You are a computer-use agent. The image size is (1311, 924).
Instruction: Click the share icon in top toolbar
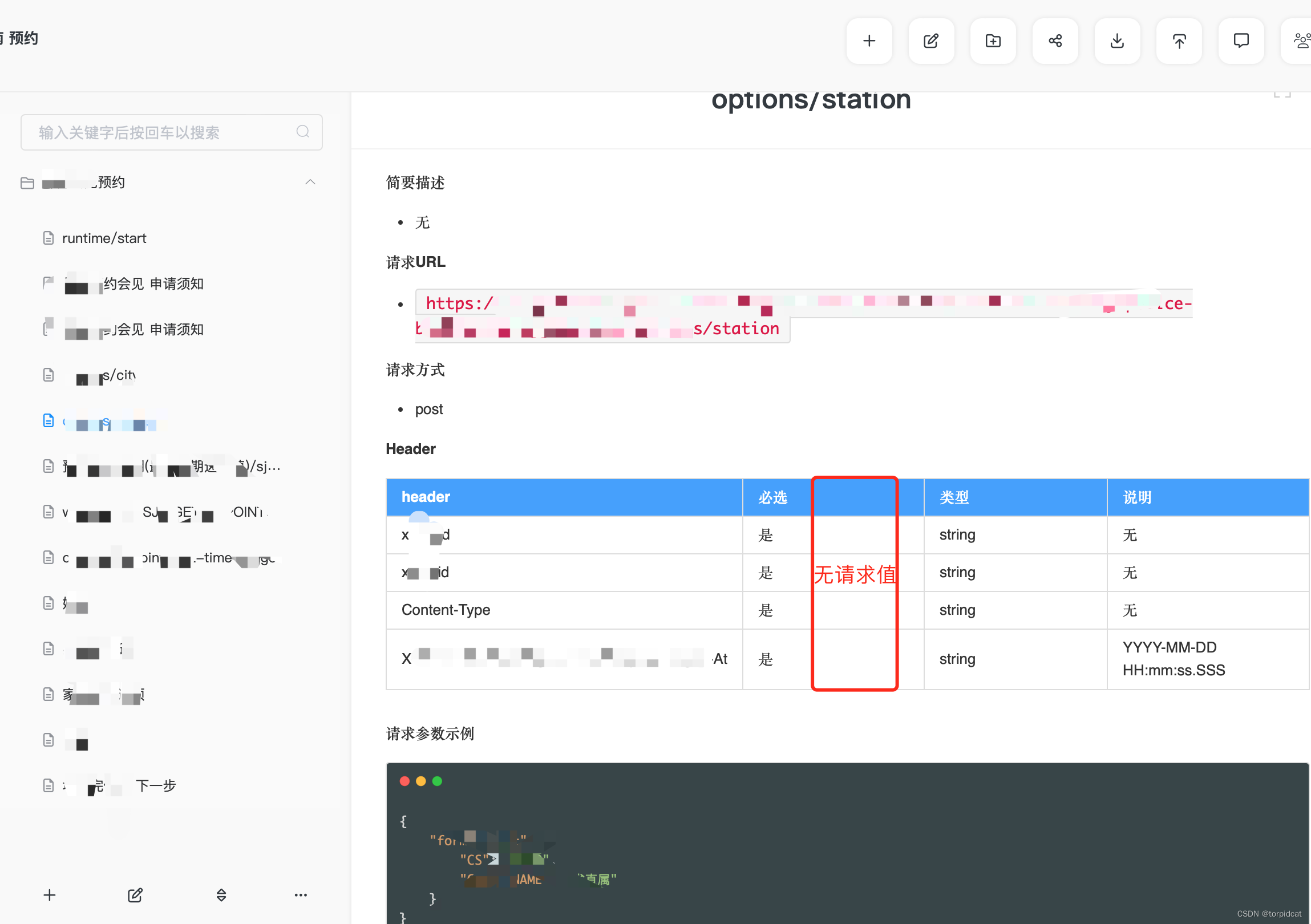[x=1055, y=41]
